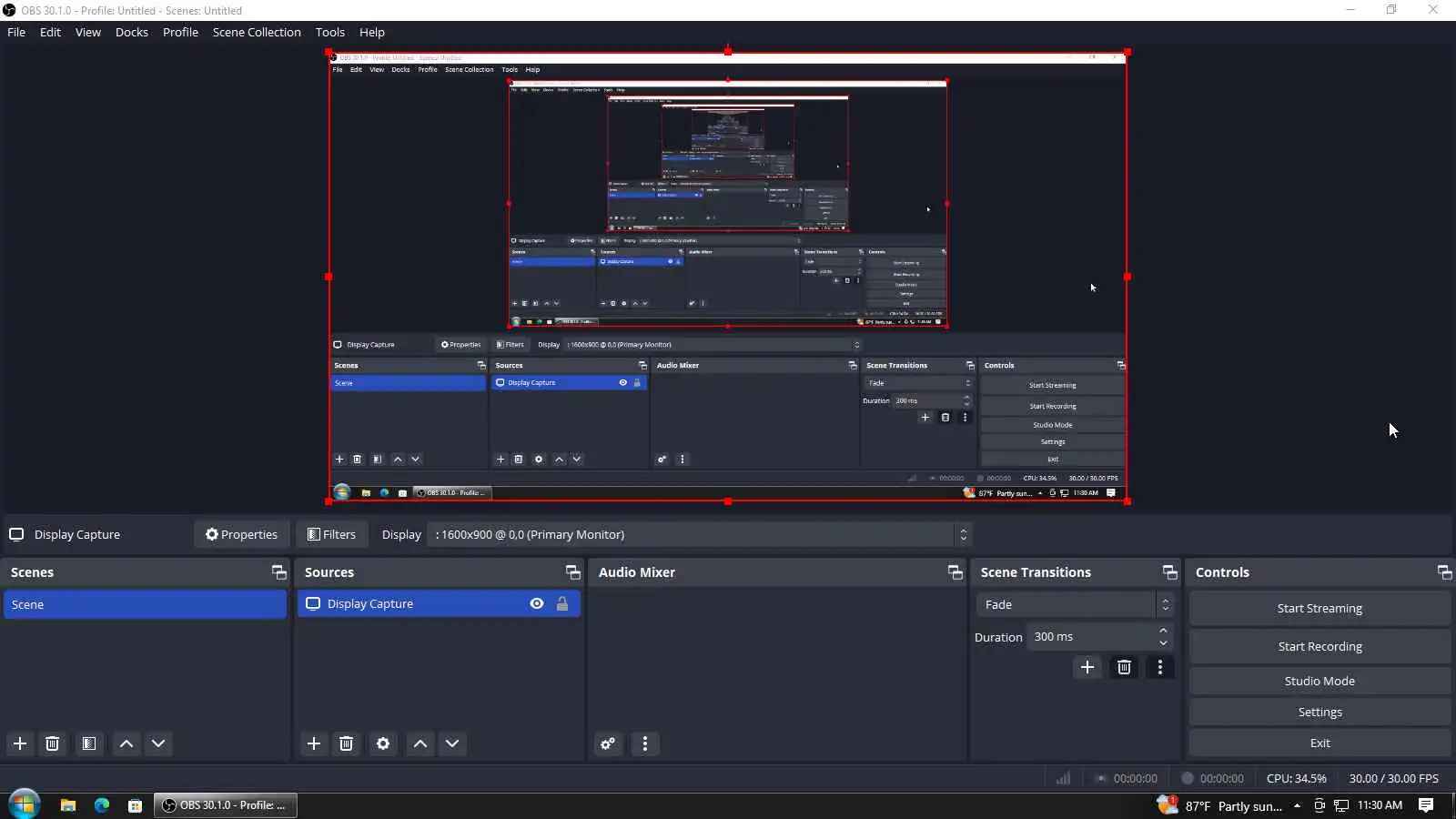The image size is (1456, 819).
Task: Float the Scene Transitions dock
Action: (x=1169, y=572)
